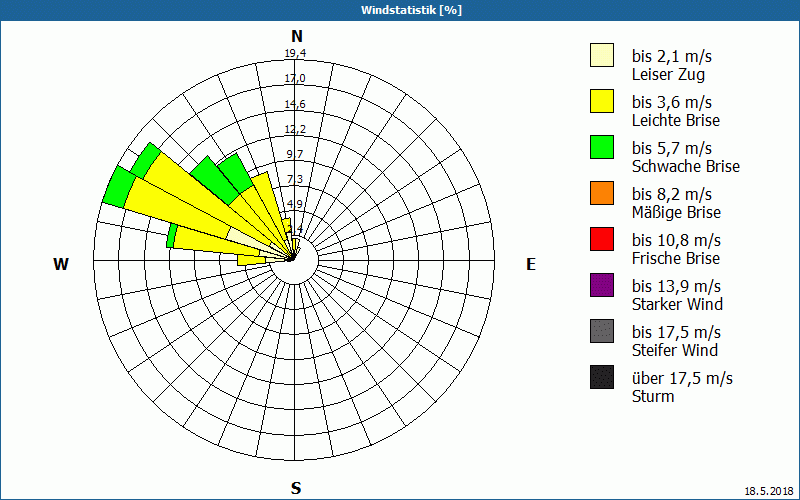Click the black 'über 17,5 m/s' swatch
Image resolution: width=800 pixels, height=500 pixels.
click(x=602, y=377)
